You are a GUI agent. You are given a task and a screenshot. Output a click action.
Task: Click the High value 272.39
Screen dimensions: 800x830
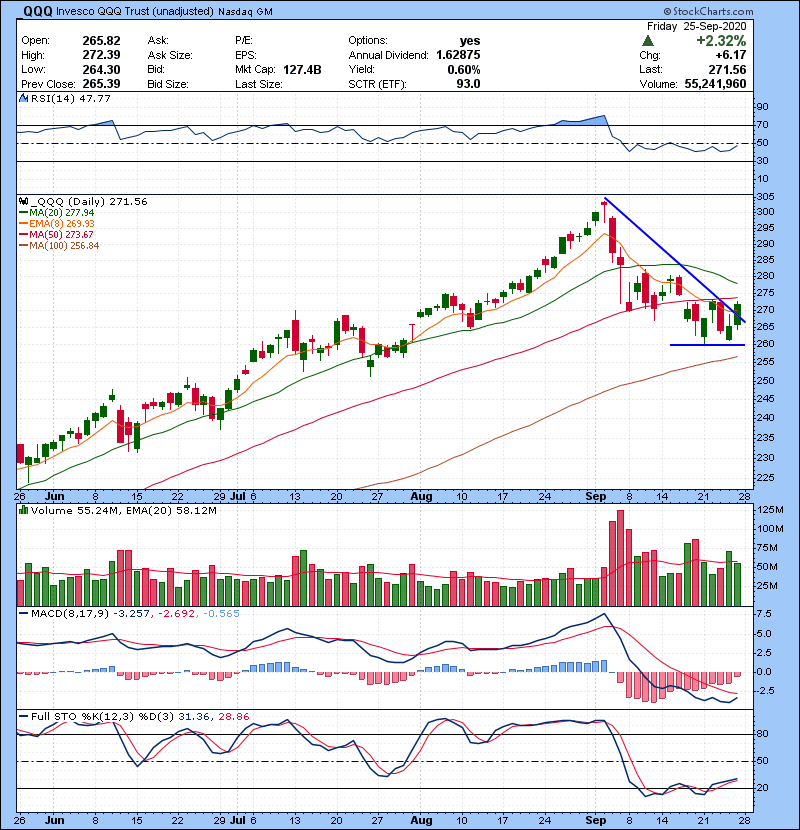click(101, 55)
